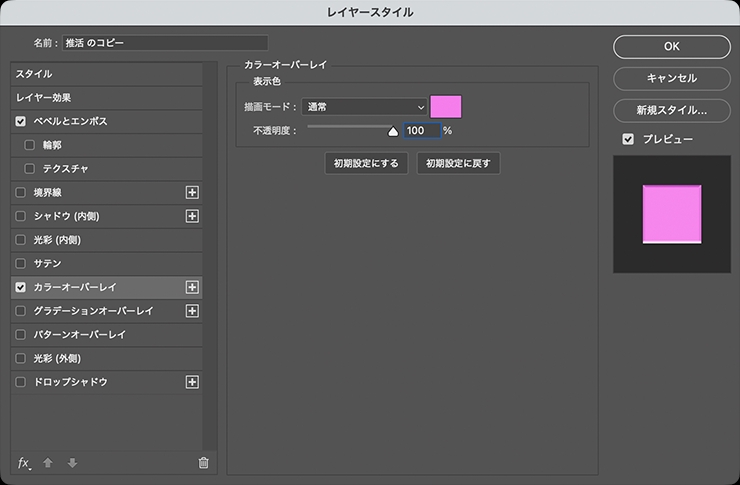Click the plus icon next to 境界線

193,192
